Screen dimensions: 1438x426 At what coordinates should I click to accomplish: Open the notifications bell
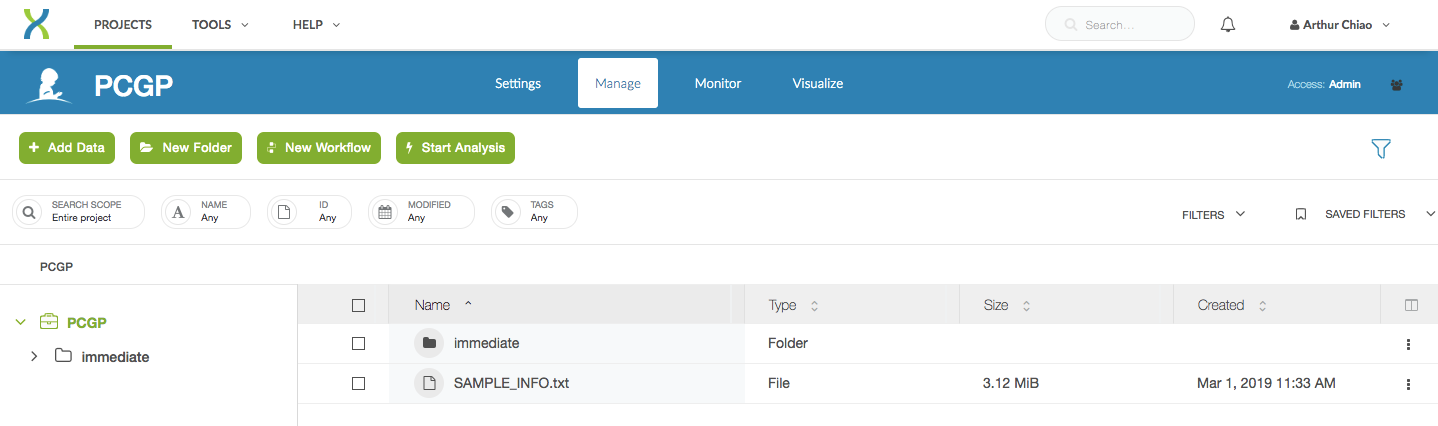[1228, 25]
